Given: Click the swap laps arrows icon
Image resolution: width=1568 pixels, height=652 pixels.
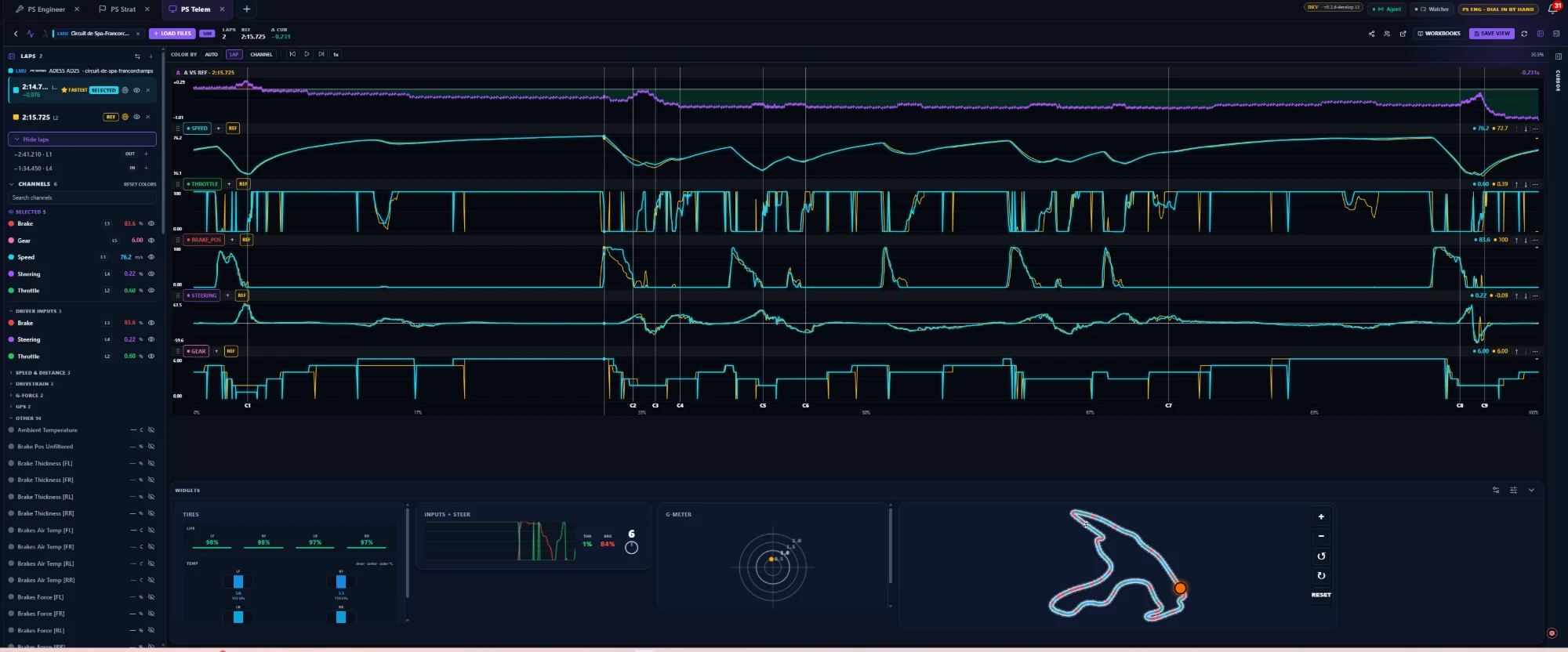Looking at the screenshot, I should point(137,56).
